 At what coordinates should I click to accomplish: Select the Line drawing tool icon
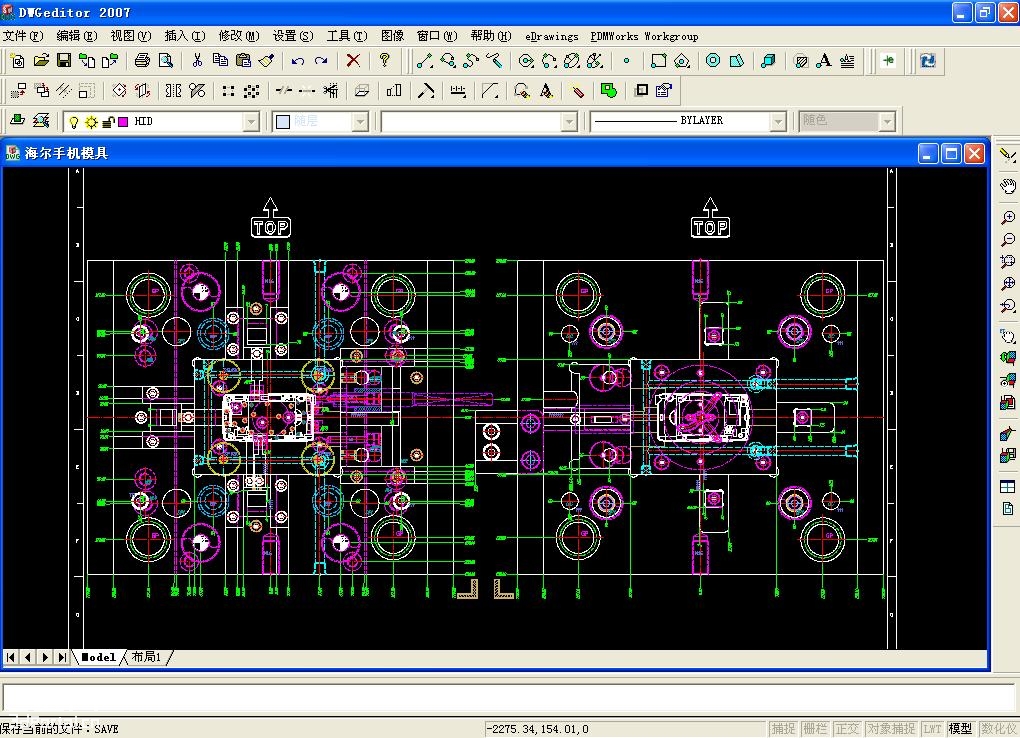(x=425, y=61)
